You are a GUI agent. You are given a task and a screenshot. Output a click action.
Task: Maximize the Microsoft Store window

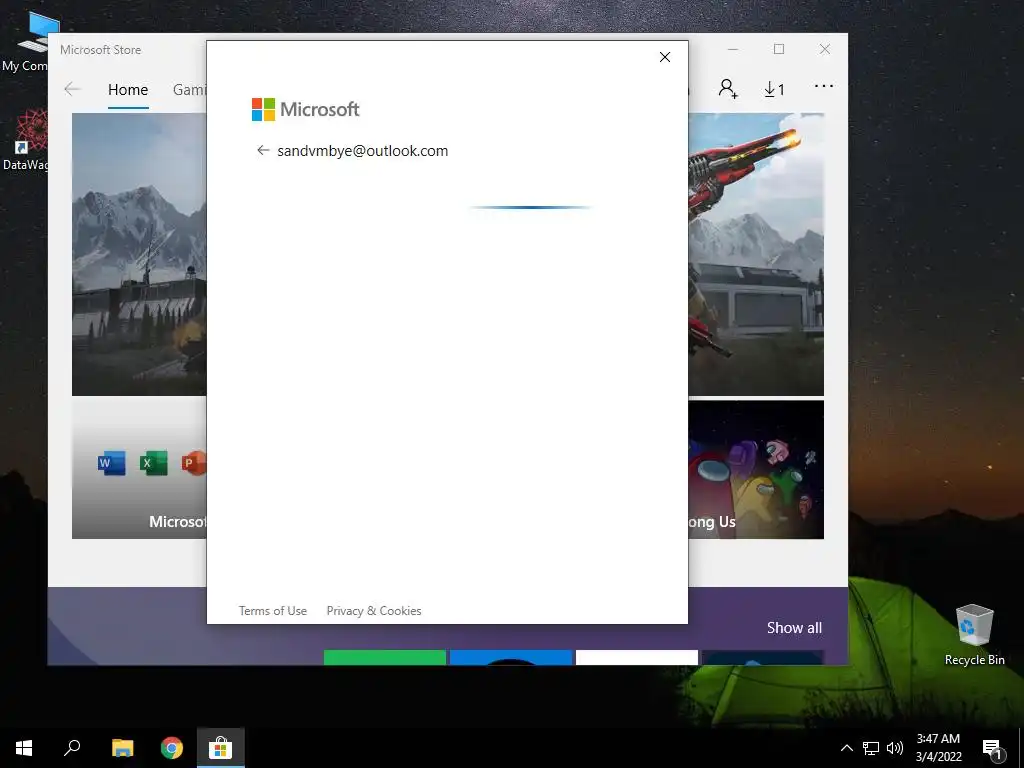[x=778, y=50]
